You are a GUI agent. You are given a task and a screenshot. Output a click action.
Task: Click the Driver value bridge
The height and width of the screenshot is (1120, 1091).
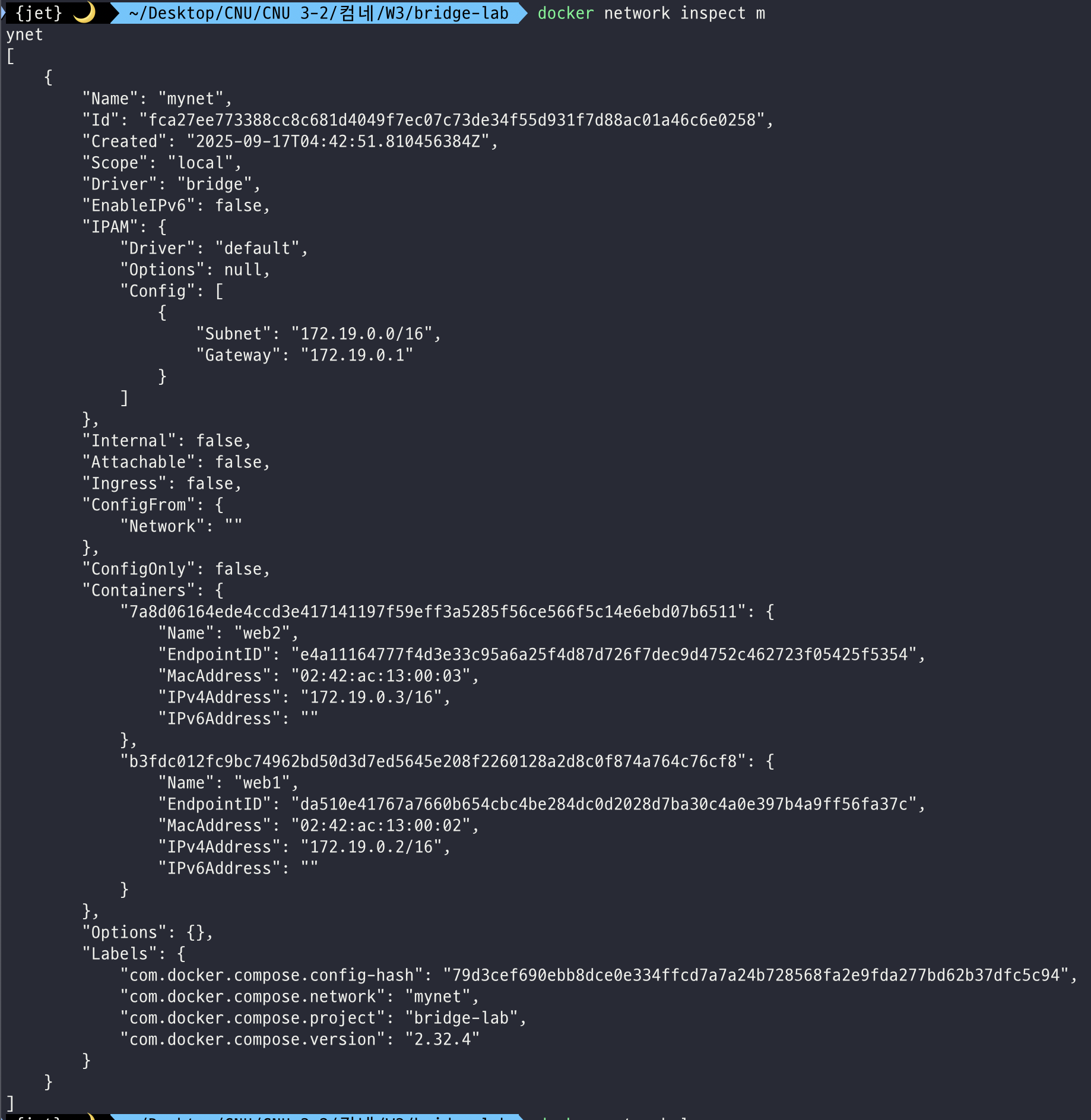click(214, 184)
